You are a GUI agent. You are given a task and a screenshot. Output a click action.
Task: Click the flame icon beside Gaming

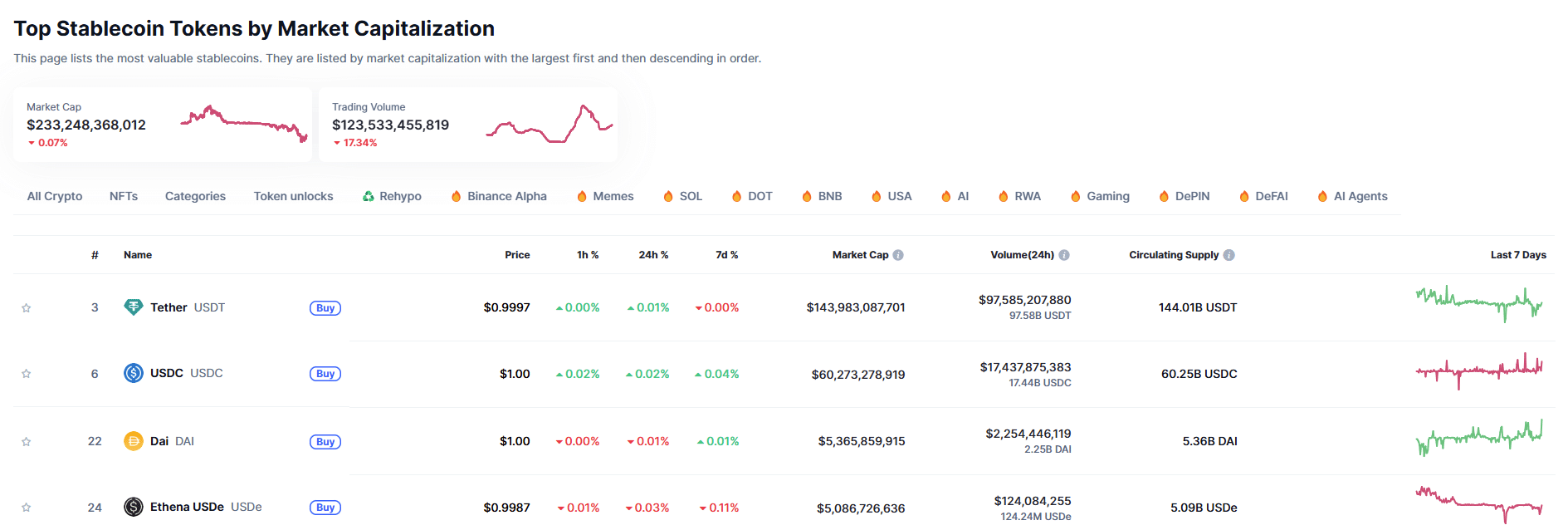pos(1076,196)
